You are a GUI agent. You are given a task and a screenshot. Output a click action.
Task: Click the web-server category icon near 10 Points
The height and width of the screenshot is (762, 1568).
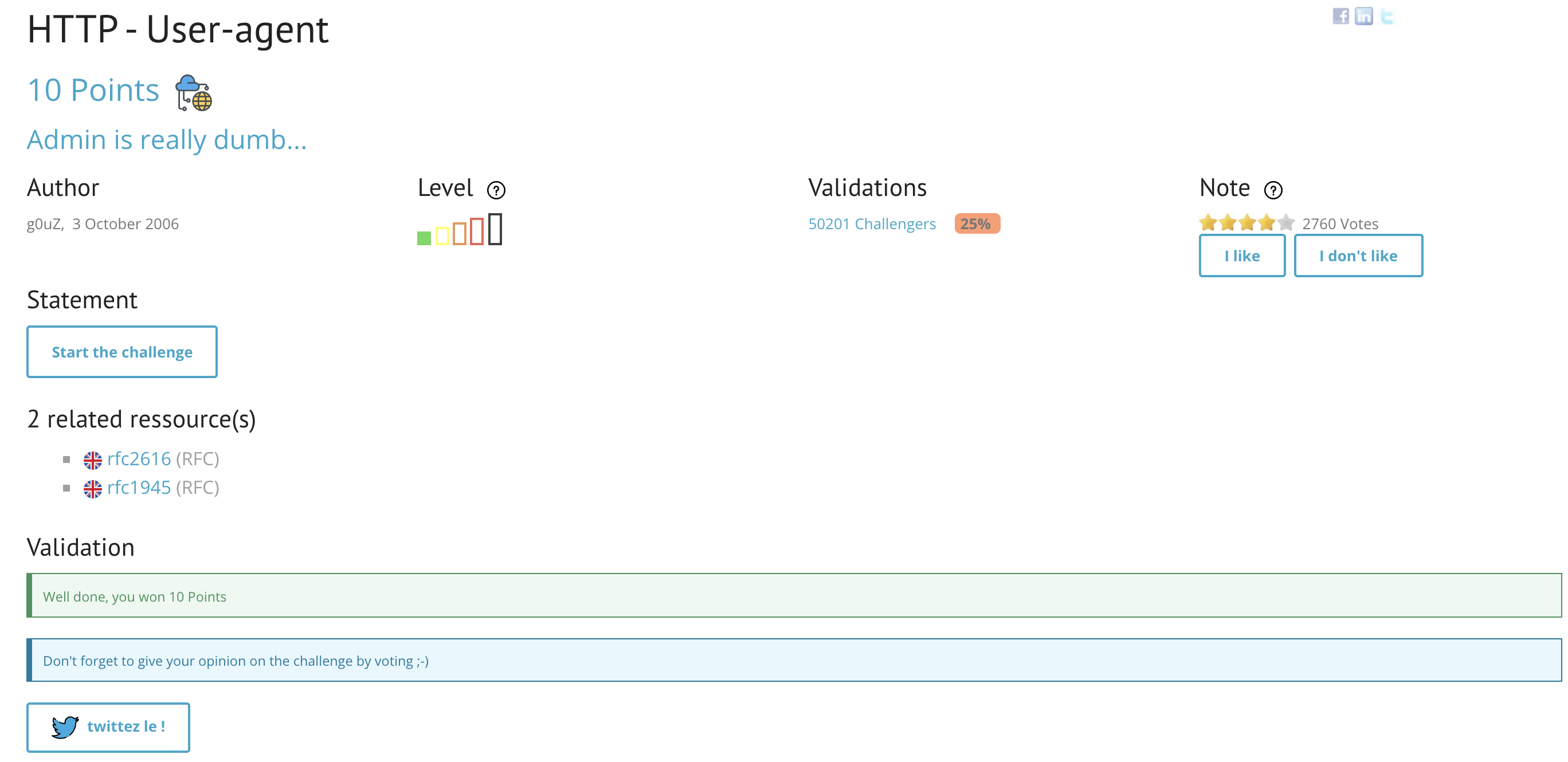coord(194,93)
